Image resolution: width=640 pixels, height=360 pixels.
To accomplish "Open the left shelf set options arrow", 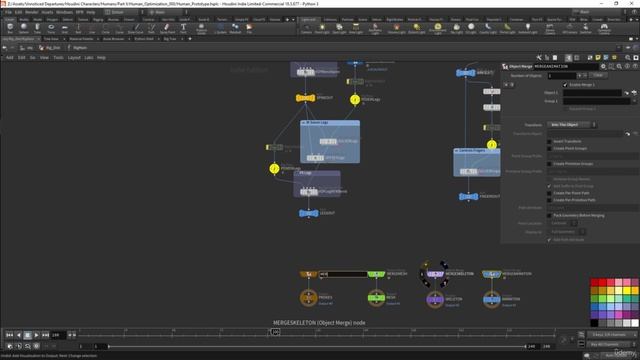I will [293, 19].
